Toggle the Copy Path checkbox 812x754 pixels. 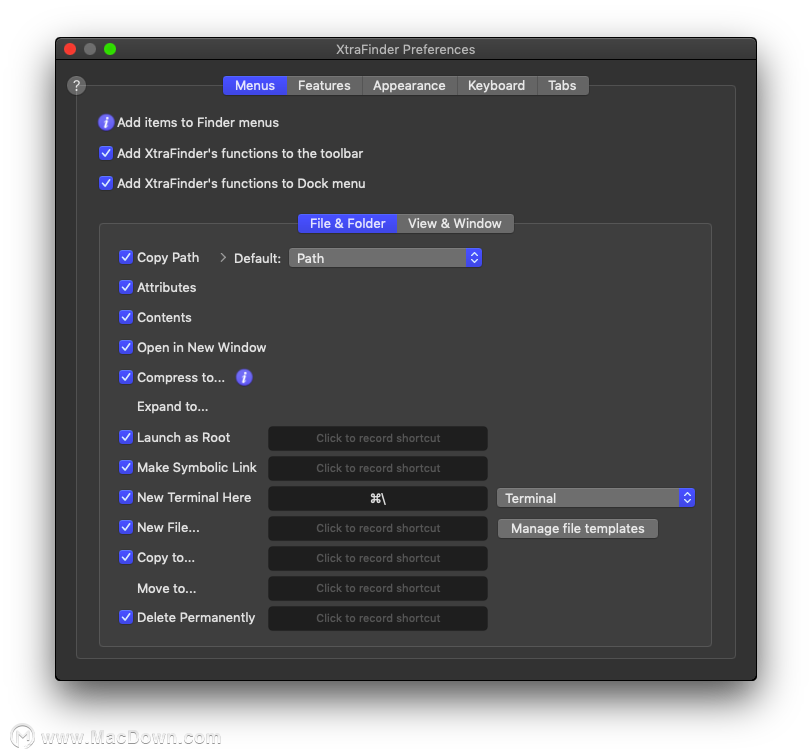[126, 257]
